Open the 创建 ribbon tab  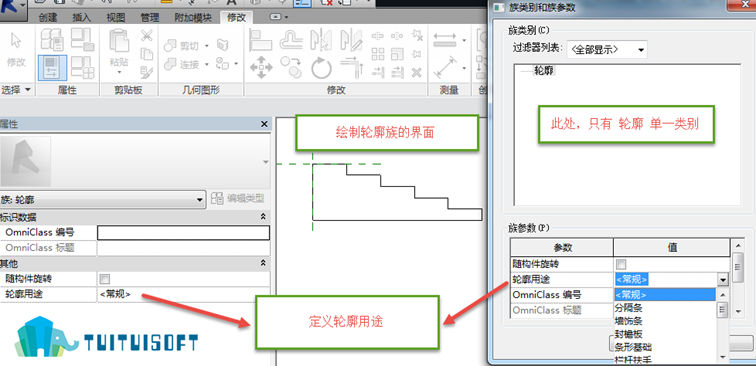48,18
